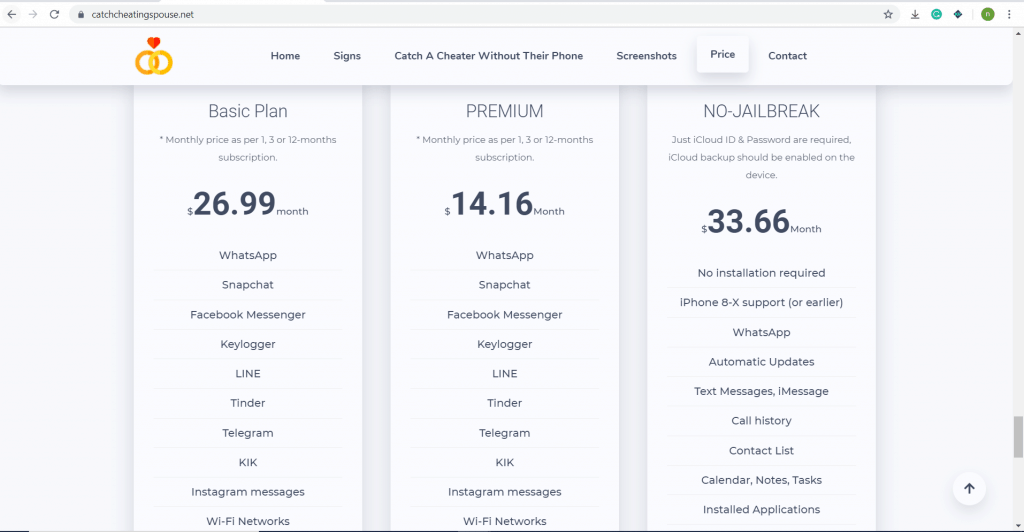Click the 14.16 price

click(492, 203)
